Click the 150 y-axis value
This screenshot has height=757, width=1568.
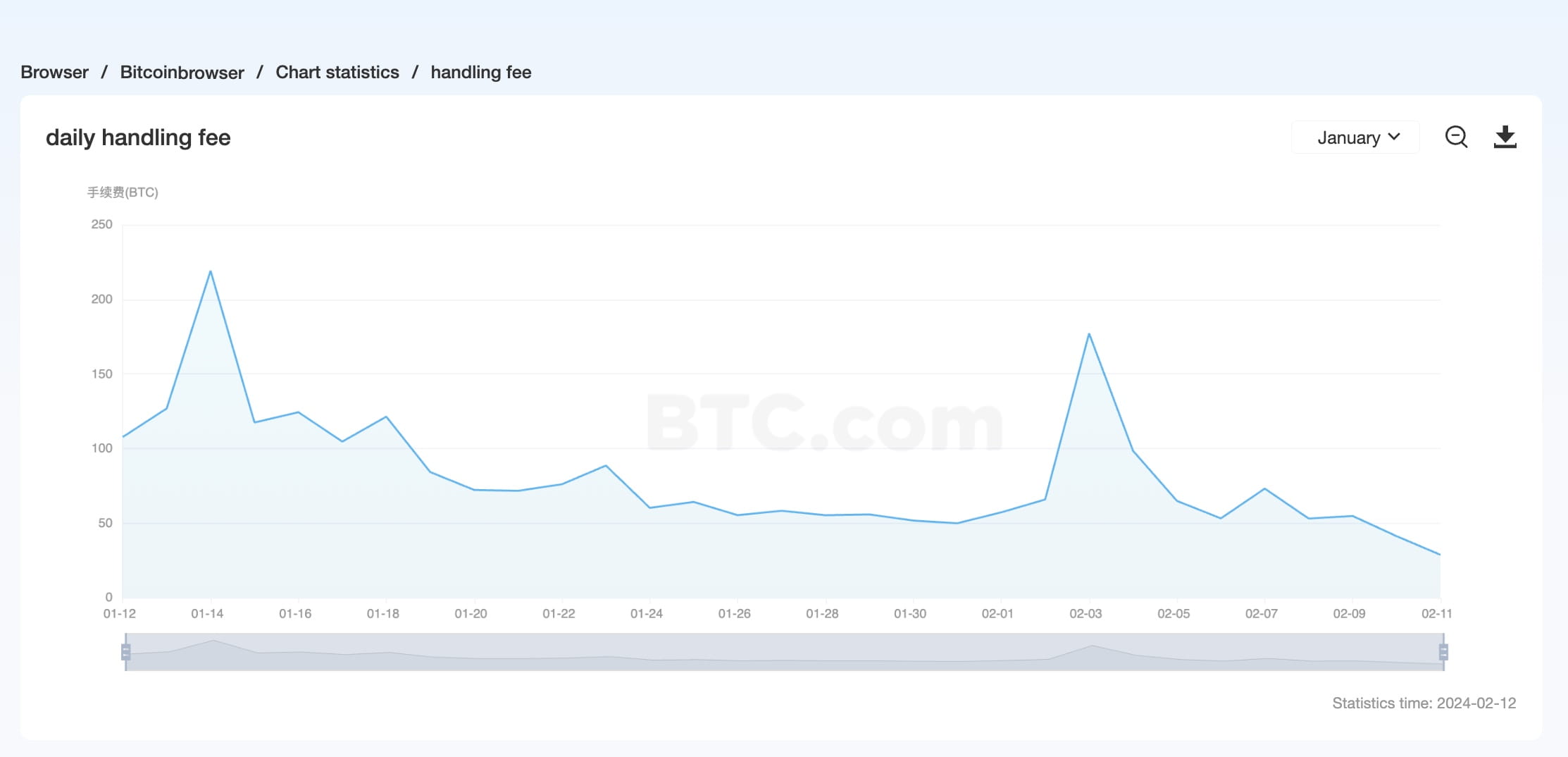(x=101, y=374)
